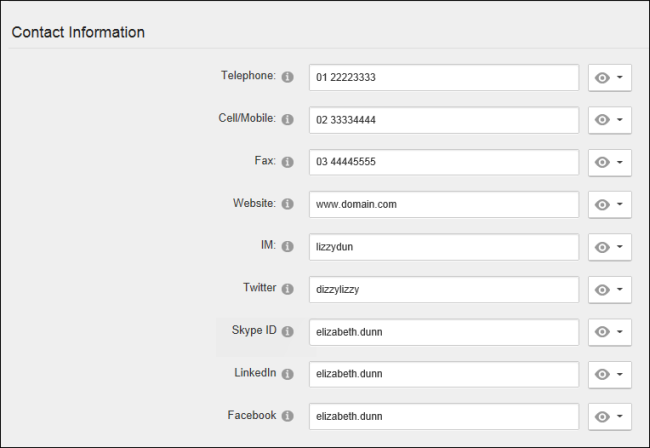The image size is (650, 448).
Task: Show help info for Skype ID
Action: click(287, 332)
